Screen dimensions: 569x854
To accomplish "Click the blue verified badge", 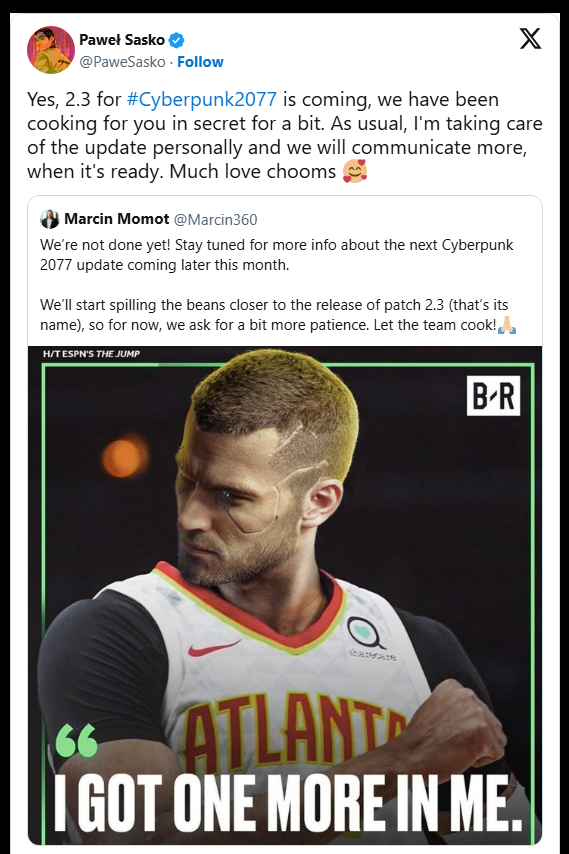I will (x=176, y=40).
